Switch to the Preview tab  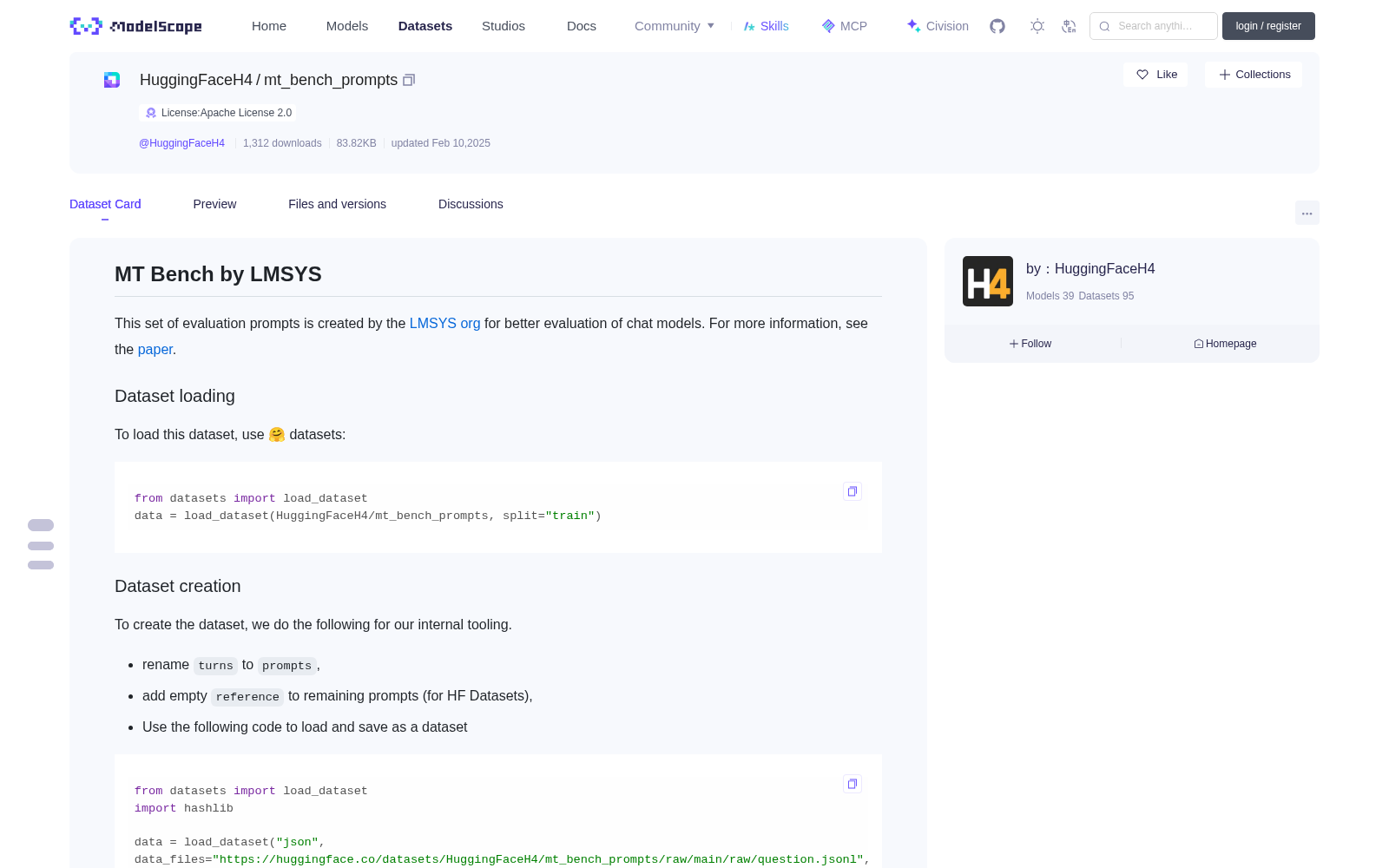214,204
